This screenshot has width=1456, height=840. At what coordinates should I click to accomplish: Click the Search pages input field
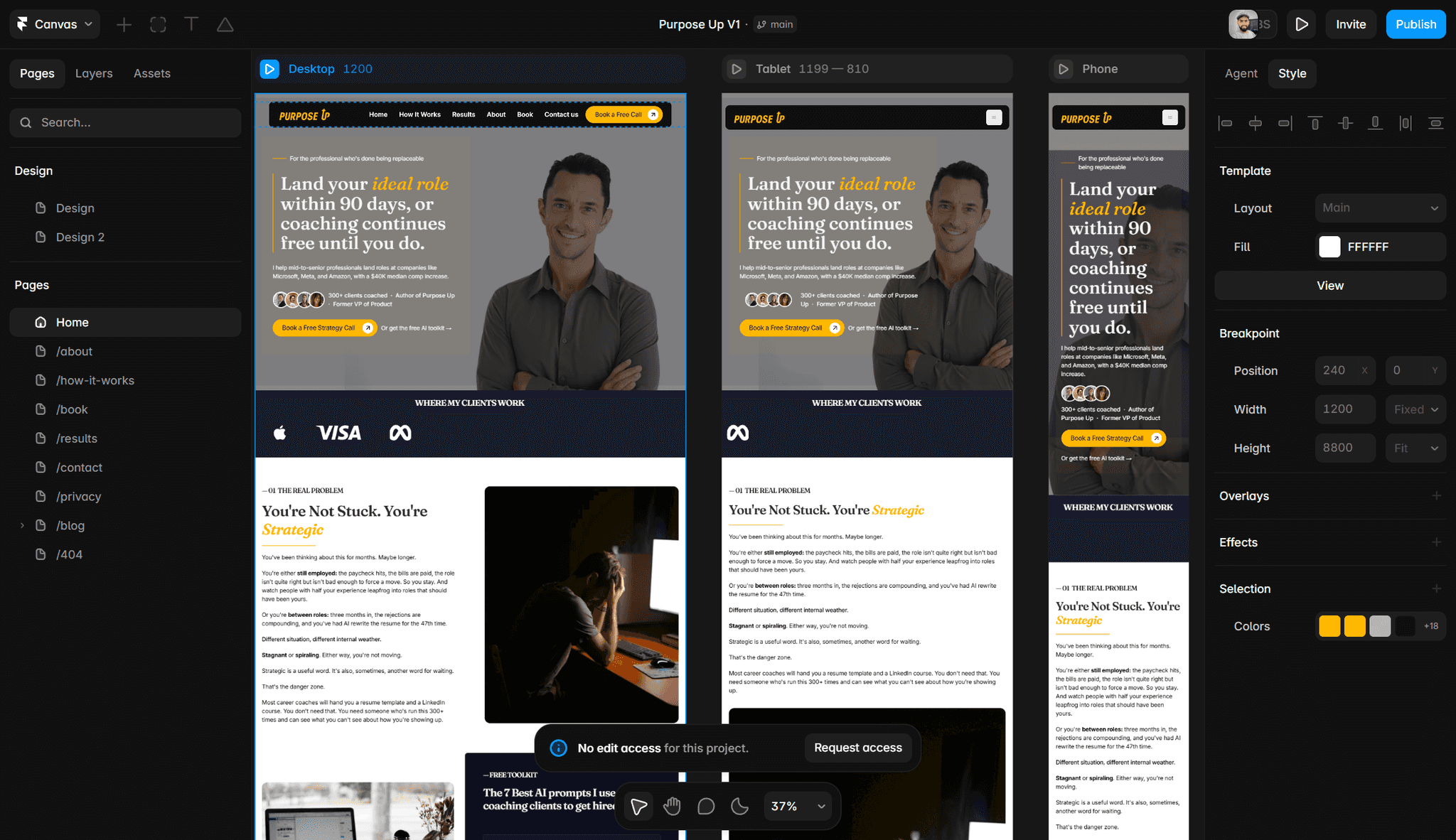tap(125, 122)
